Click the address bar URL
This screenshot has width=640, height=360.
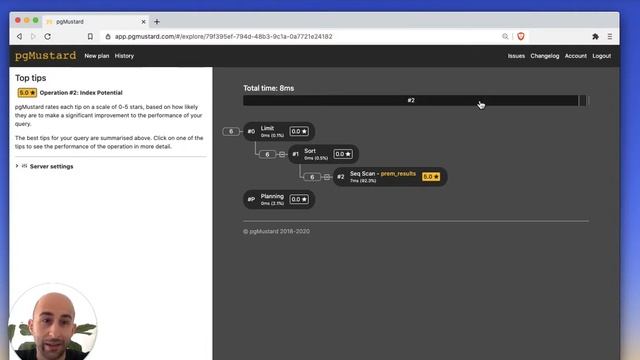tap(223, 36)
